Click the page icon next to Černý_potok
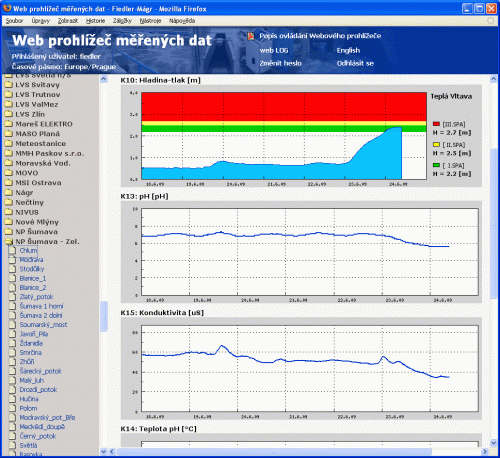This screenshot has height=458, width=500. coord(12,436)
